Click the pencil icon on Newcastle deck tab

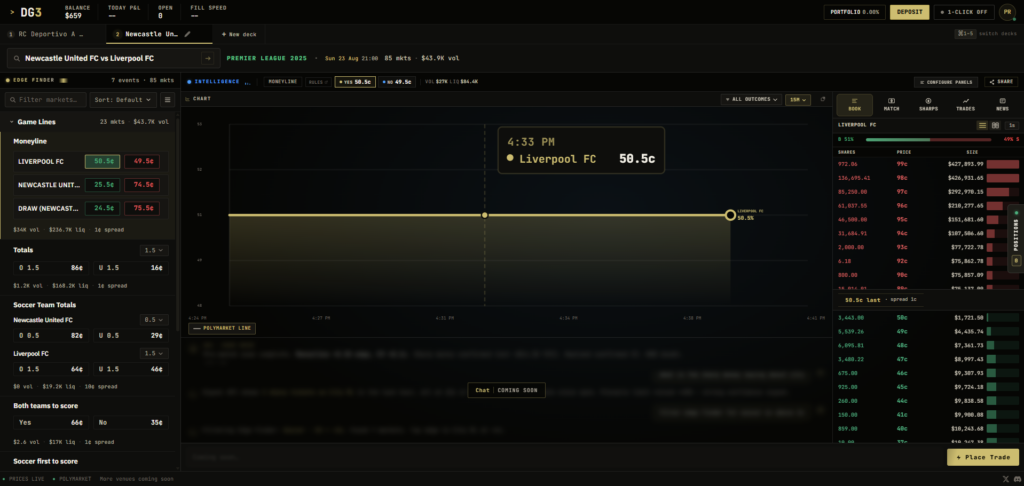click(x=188, y=34)
